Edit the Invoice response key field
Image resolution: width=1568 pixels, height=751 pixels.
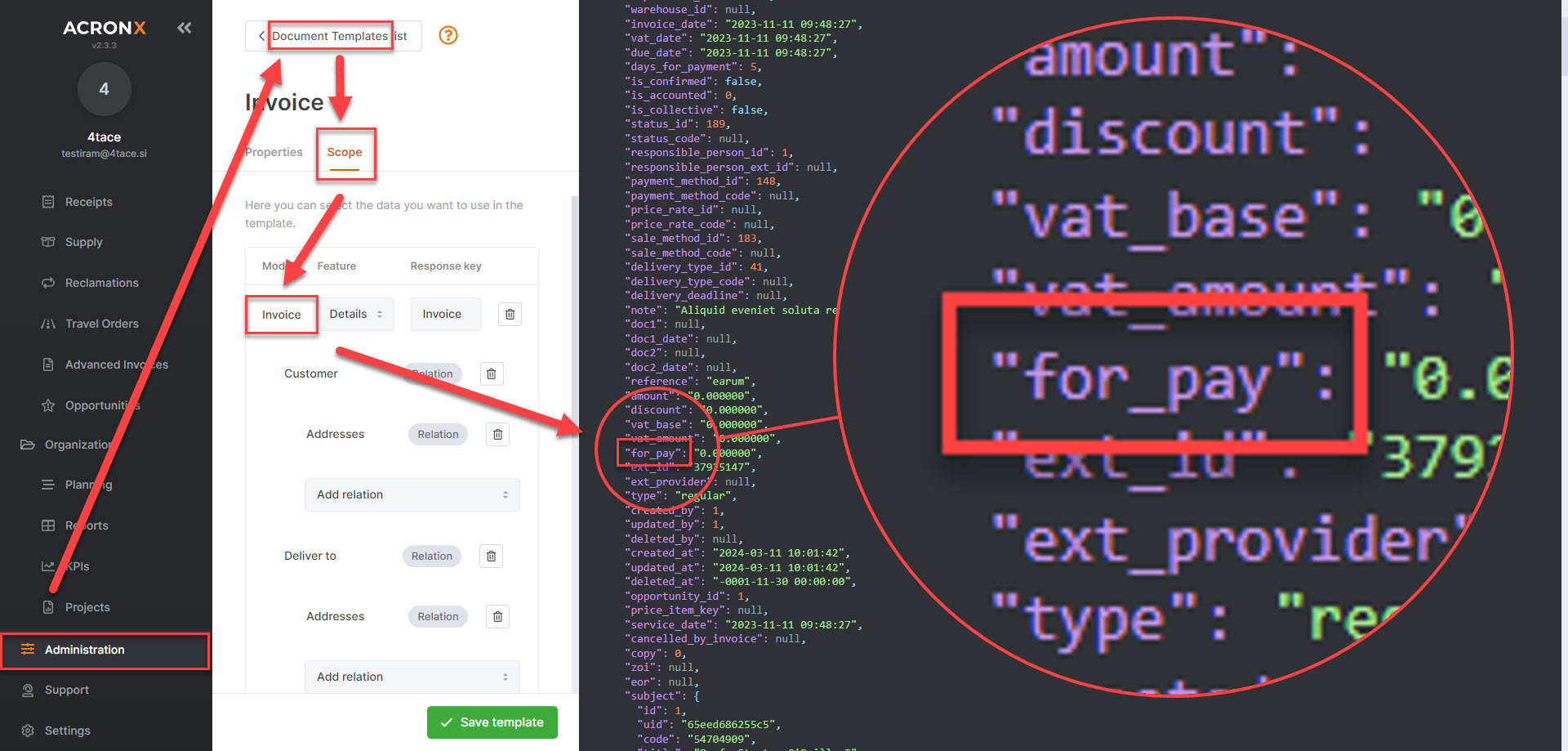[x=446, y=314]
